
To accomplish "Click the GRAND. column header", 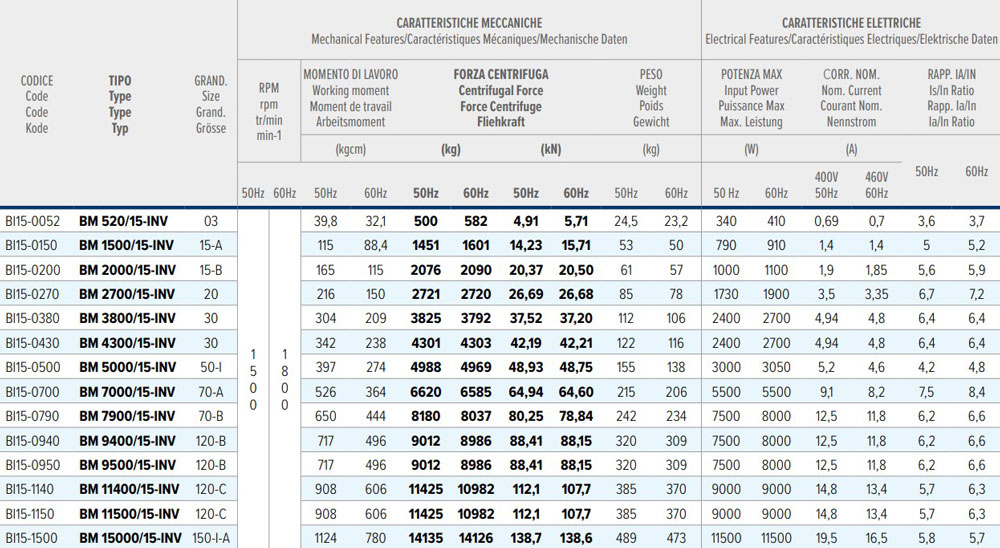I will tap(210, 81).
